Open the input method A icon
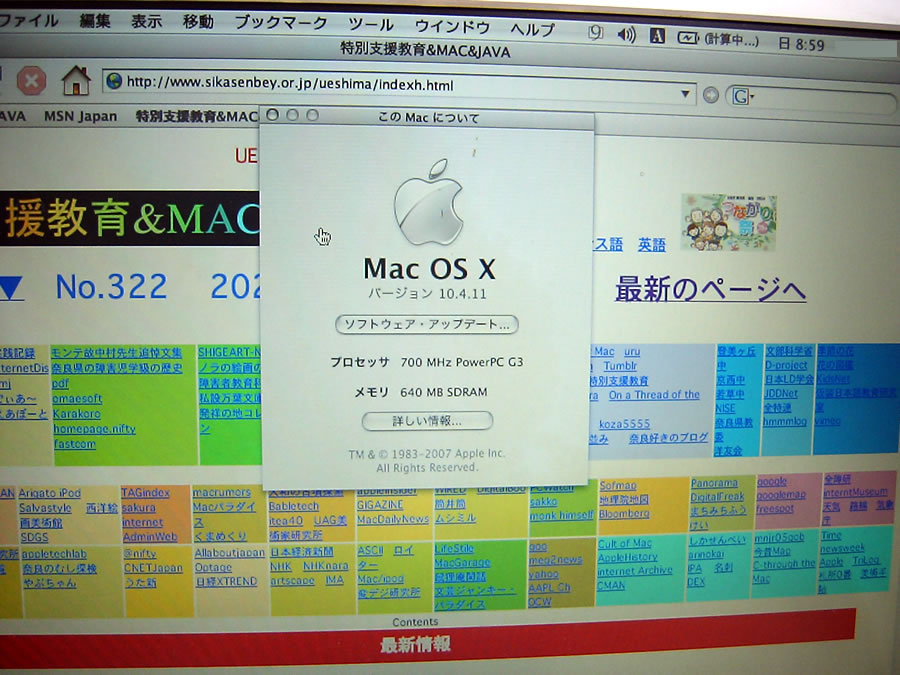This screenshot has height=675, width=900. coord(657,36)
